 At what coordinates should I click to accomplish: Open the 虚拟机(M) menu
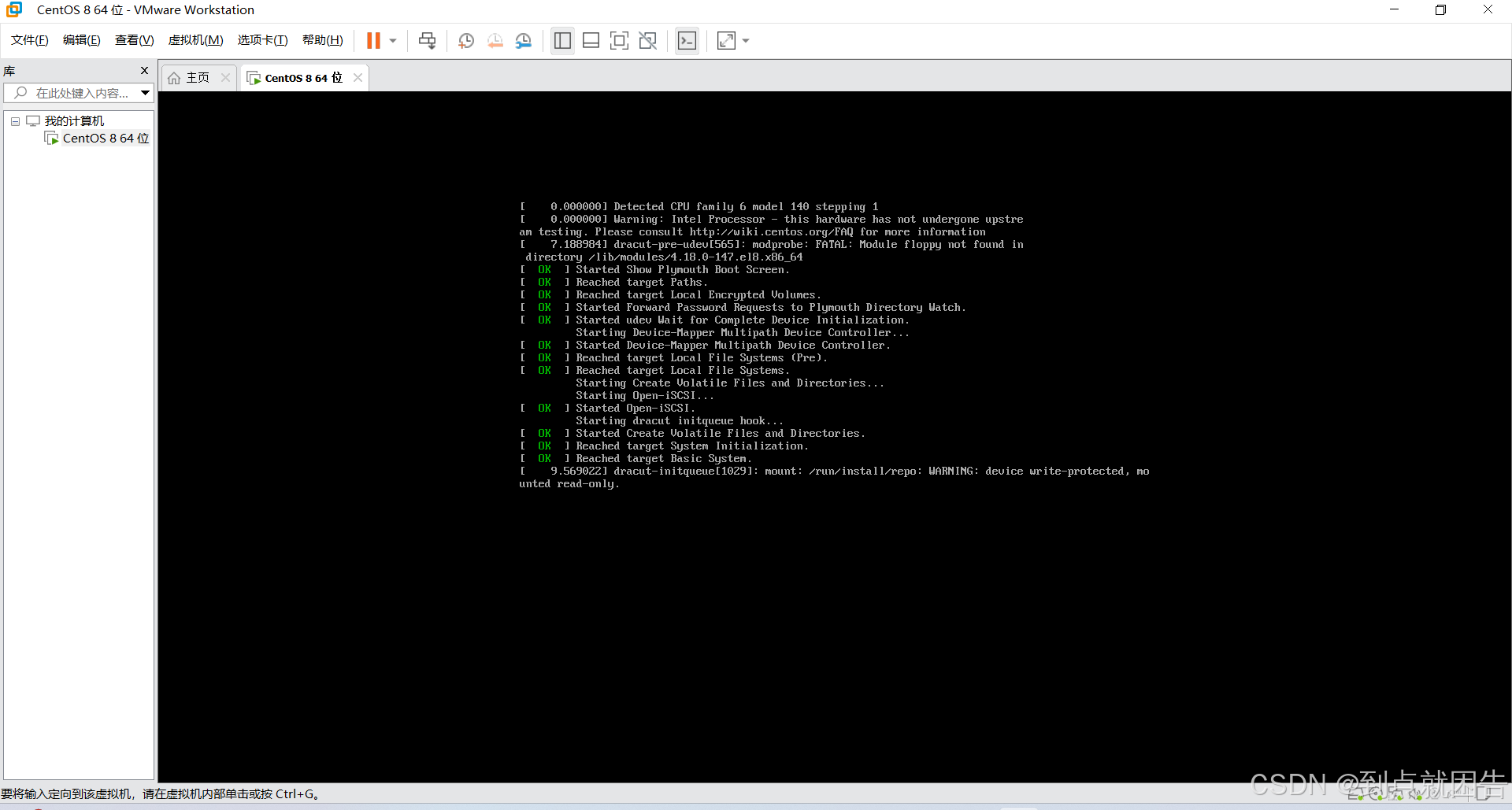pos(195,40)
